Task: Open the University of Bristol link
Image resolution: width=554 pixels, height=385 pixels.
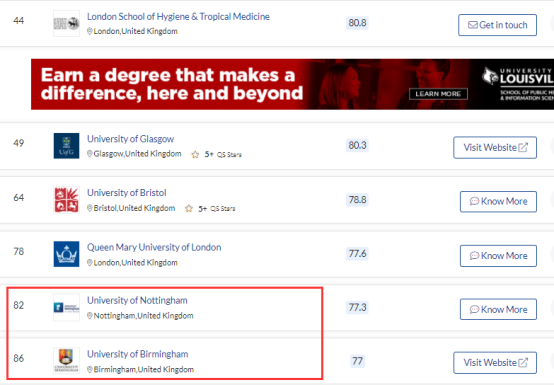Action: pyautogui.click(x=126, y=193)
